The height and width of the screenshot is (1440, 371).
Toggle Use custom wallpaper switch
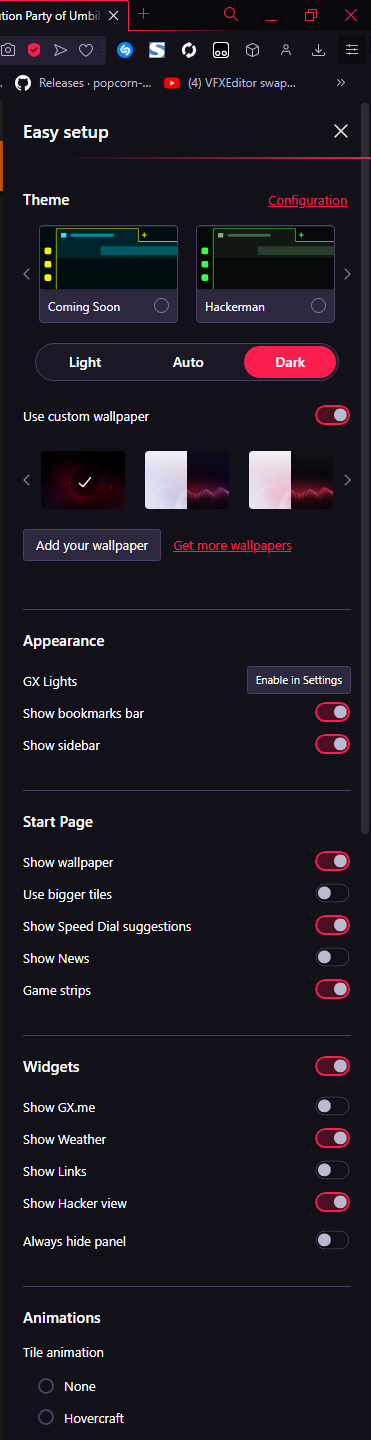333,415
